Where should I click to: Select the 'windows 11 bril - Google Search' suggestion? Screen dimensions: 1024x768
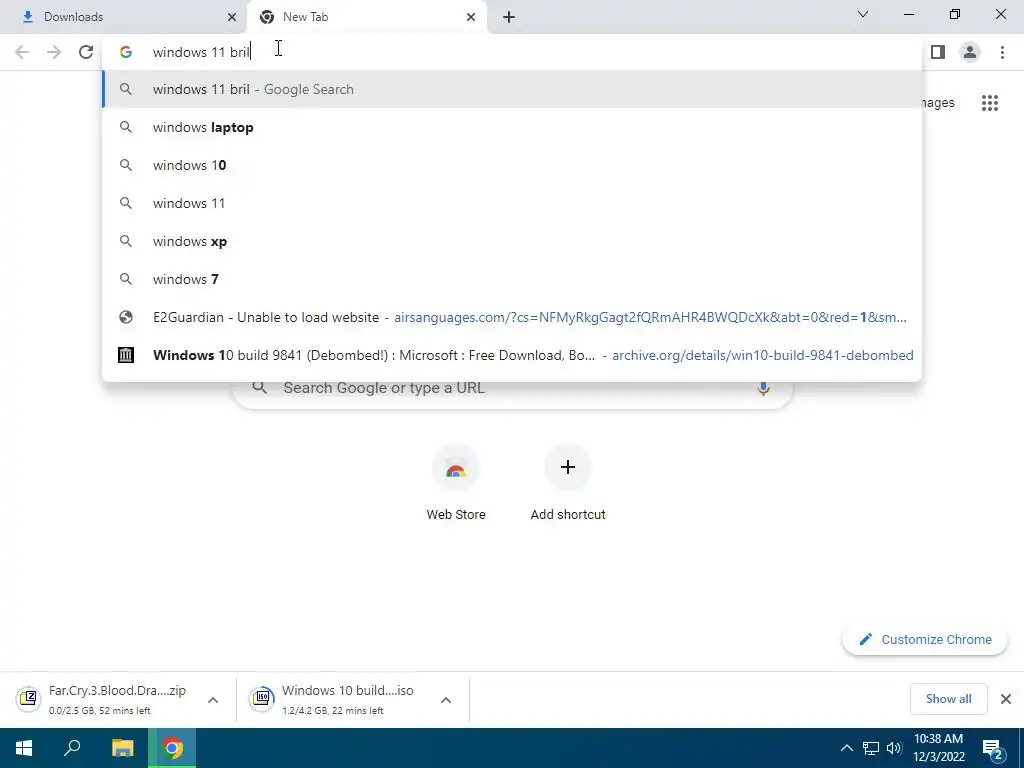[512, 89]
